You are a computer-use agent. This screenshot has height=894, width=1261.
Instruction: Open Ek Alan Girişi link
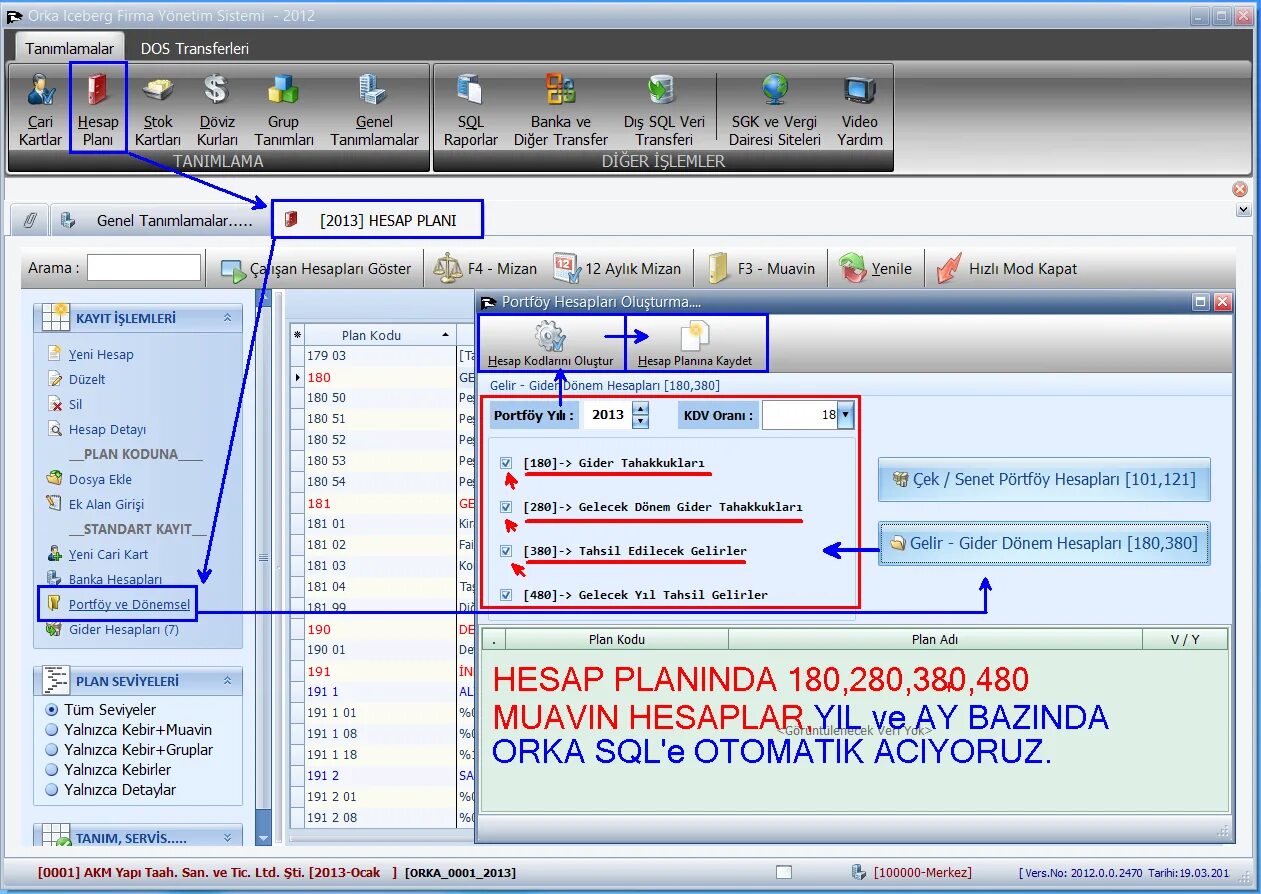click(x=106, y=504)
